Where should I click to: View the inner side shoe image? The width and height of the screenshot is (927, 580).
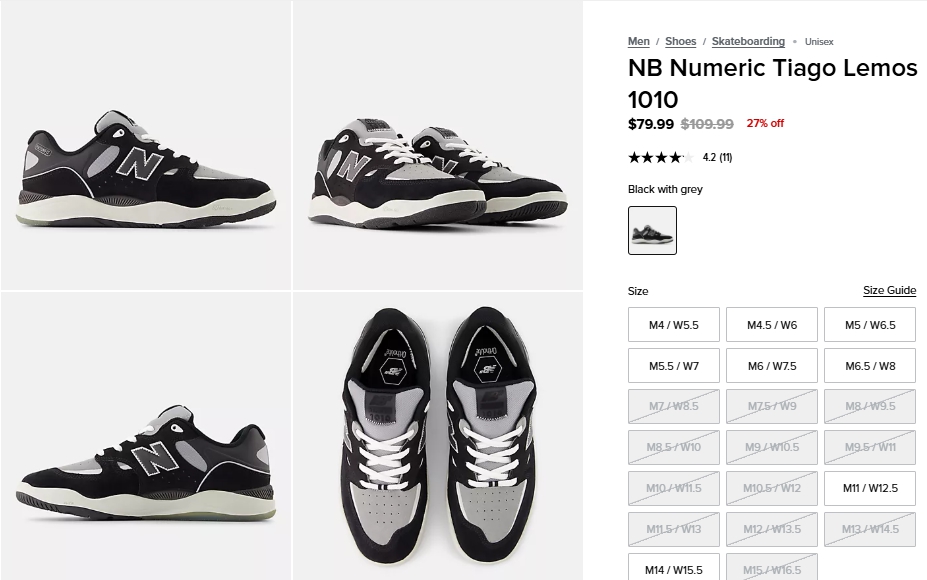(x=146, y=436)
